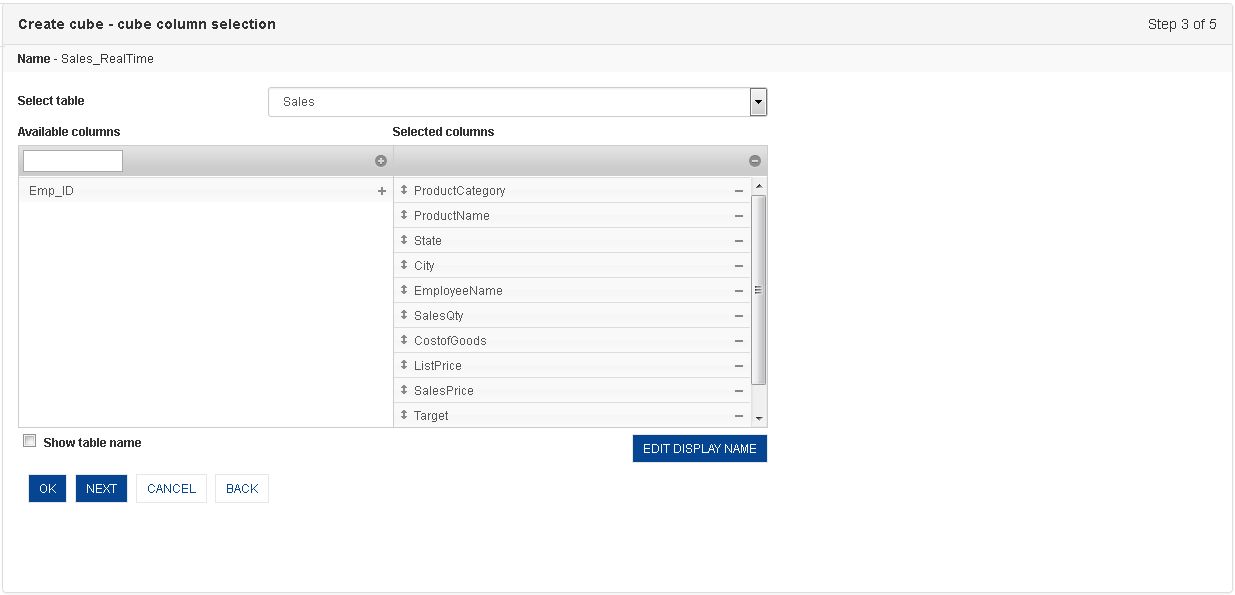Go to previous step with BACK
Image resolution: width=1235 pixels, height=595 pixels.
242,488
